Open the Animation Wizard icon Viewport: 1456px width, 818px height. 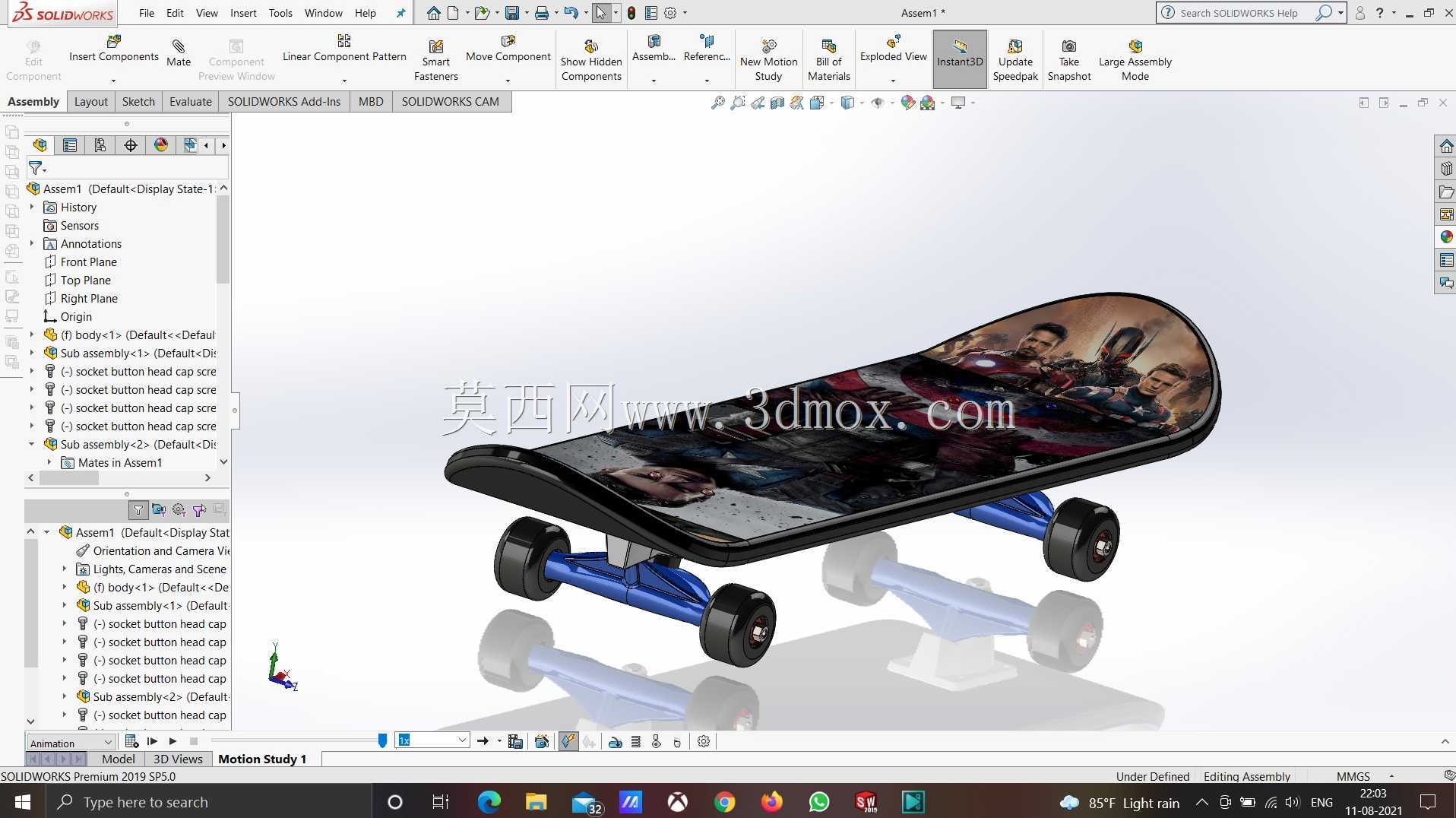point(541,741)
